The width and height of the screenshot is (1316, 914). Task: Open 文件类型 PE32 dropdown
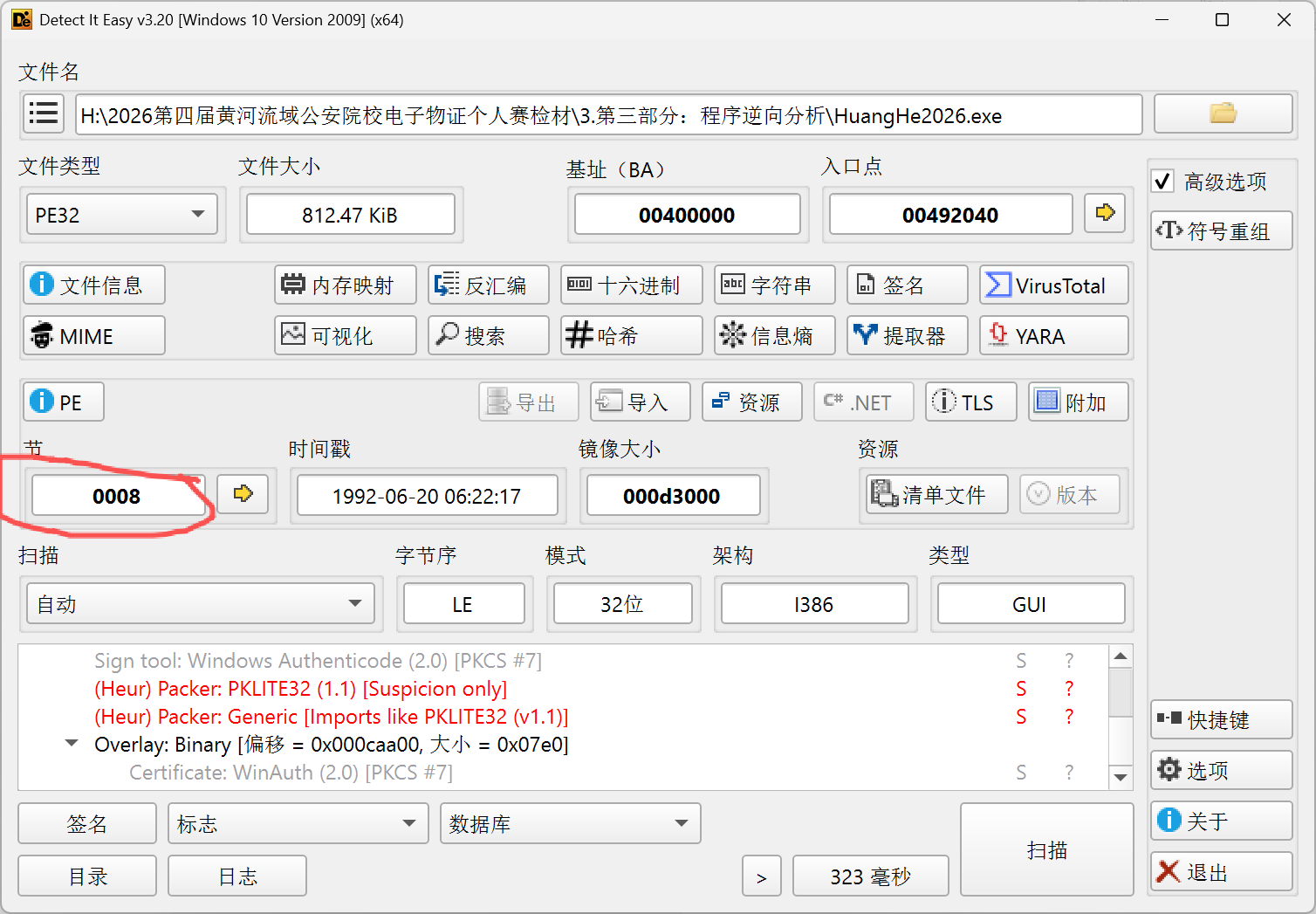click(x=122, y=215)
